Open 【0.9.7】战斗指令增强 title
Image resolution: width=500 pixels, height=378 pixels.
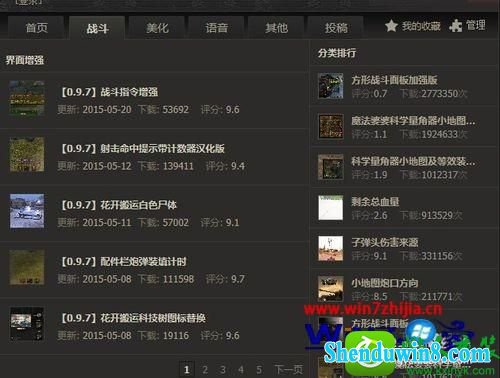[x=109, y=92]
